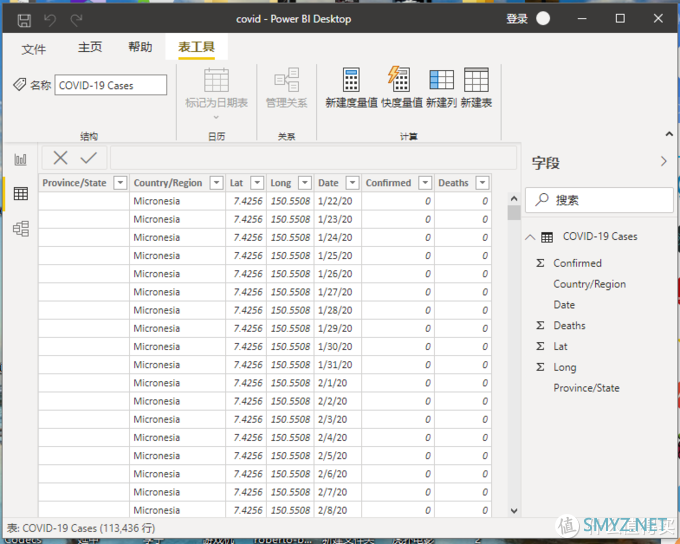Expand 标记为日期表 dropdown chevron
Image resolution: width=680 pixels, height=544 pixels.
[216, 117]
